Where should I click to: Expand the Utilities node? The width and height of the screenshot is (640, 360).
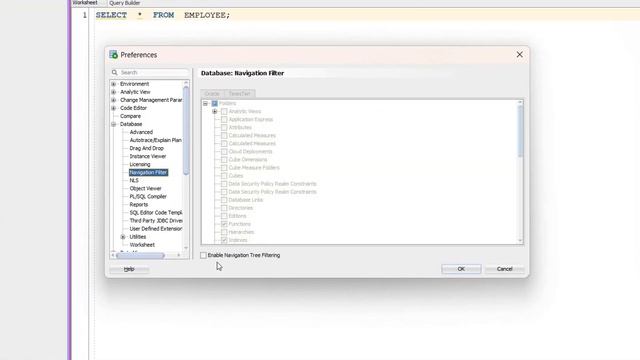[x=123, y=237]
